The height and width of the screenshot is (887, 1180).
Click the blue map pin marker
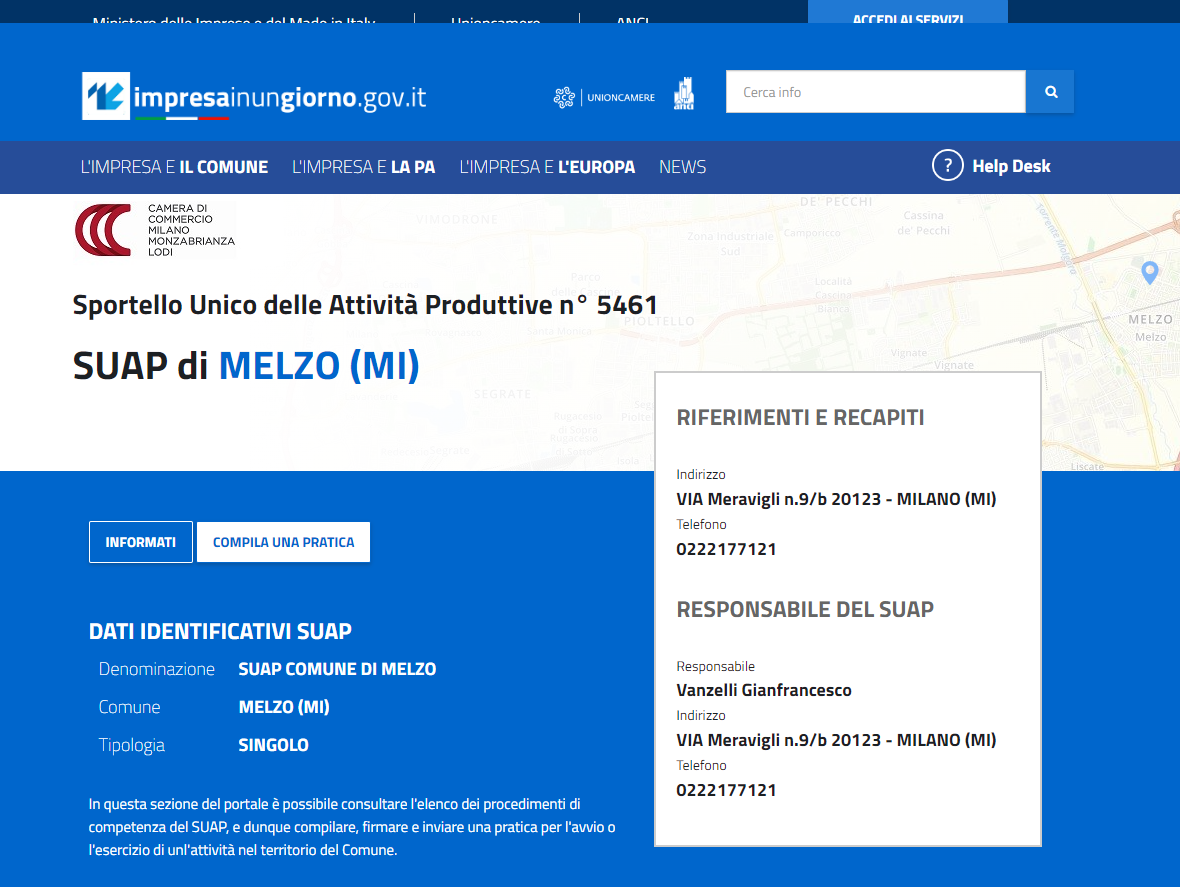tap(1149, 272)
